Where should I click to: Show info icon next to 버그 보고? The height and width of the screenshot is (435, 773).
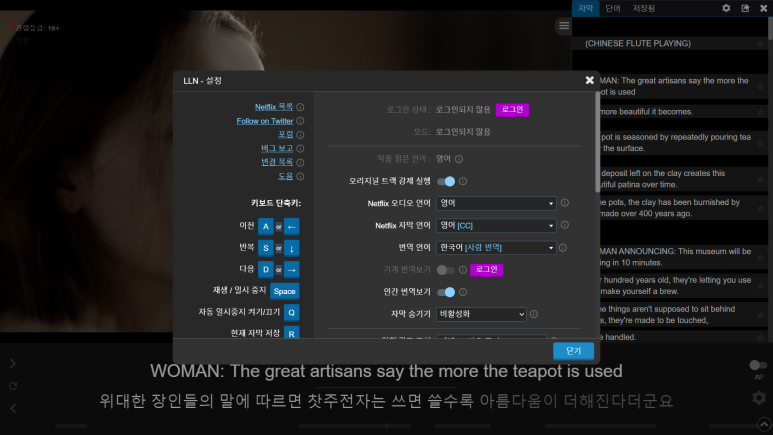(x=300, y=148)
